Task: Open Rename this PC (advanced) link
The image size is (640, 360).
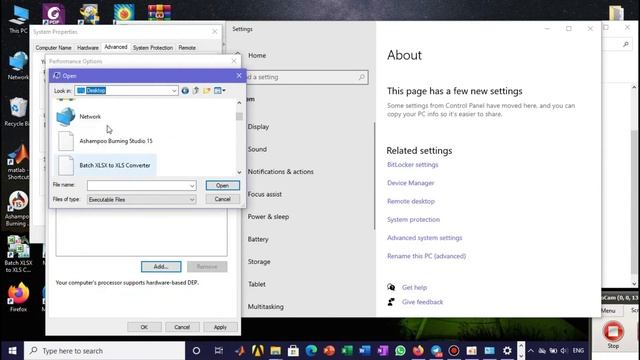Action: pyautogui.click(x=427, y=256)
